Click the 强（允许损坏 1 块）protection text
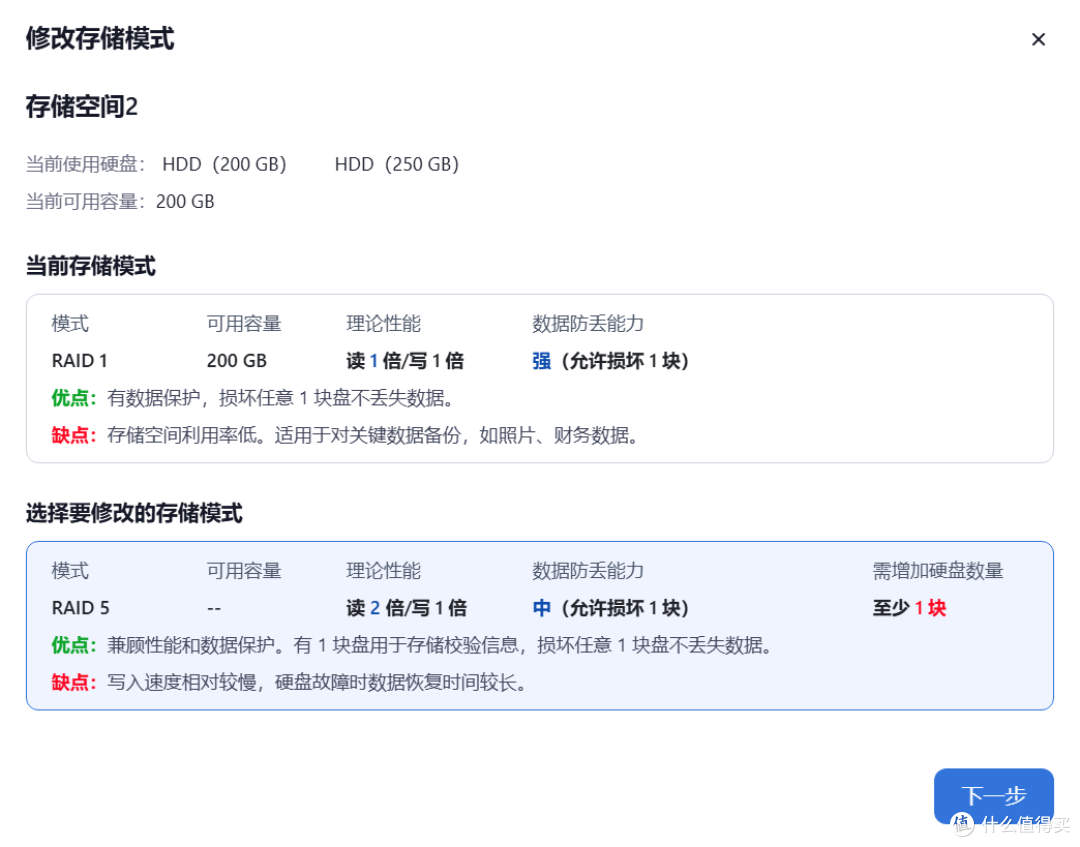 click(610, 360)
